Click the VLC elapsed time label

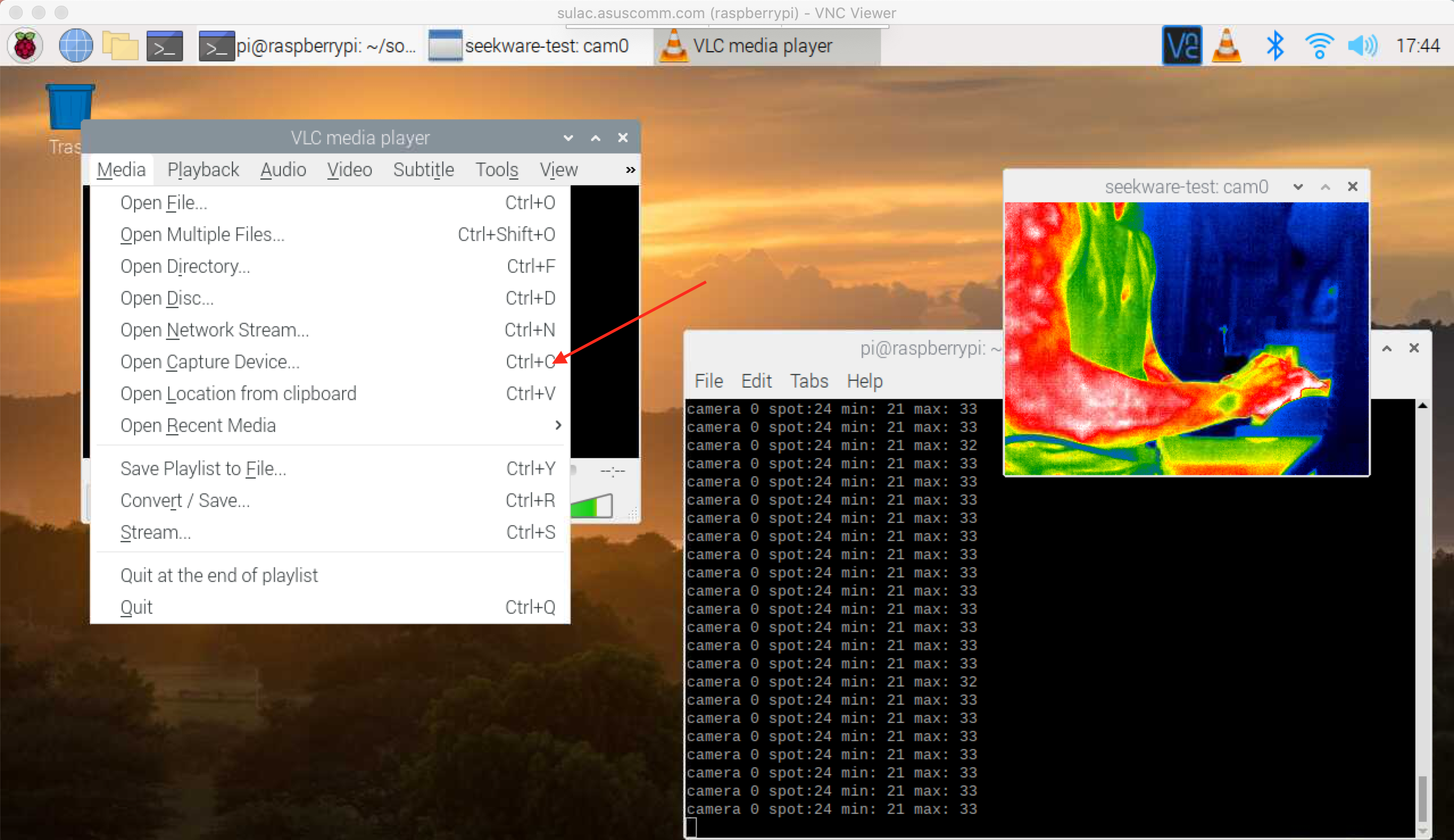(612, 471)
